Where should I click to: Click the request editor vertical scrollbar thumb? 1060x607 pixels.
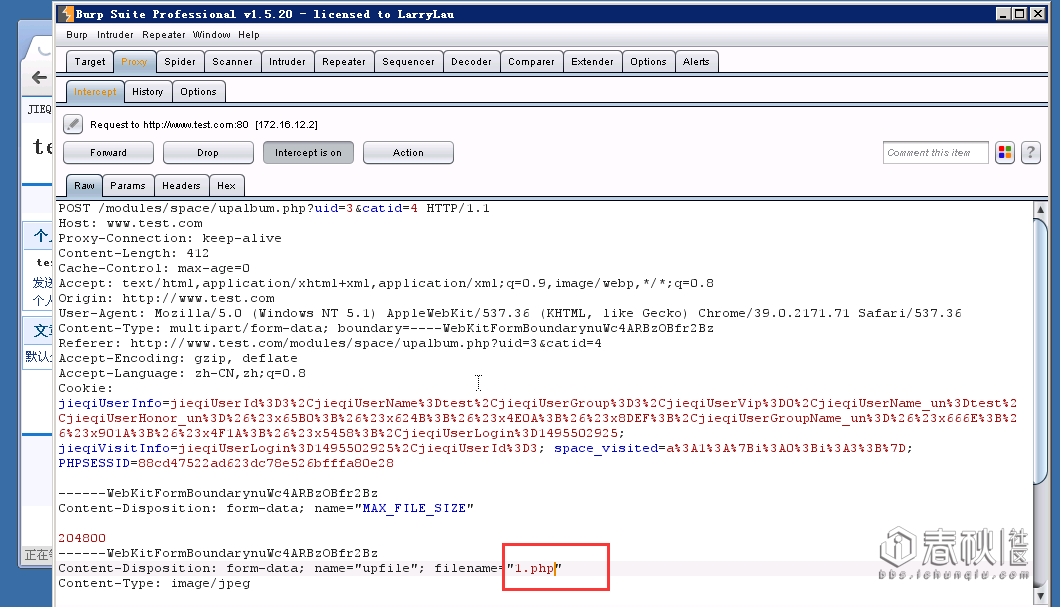[1040, 350]
